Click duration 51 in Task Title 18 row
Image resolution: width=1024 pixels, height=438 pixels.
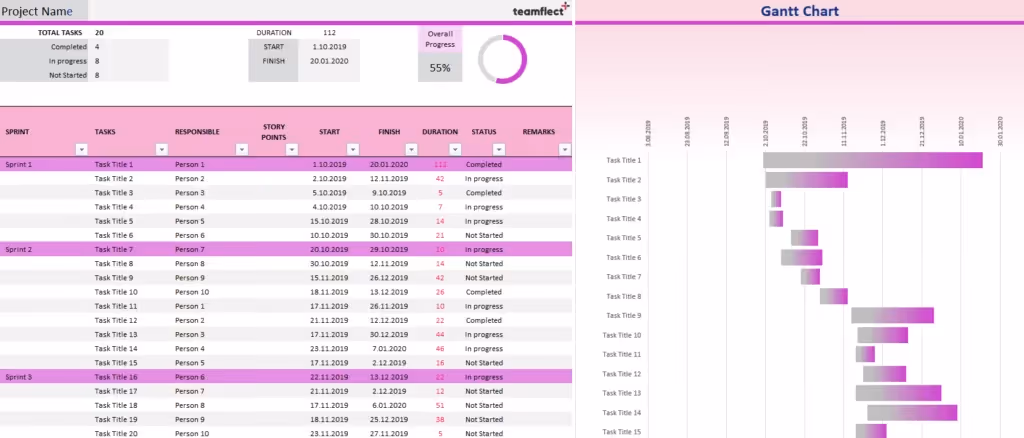(x=440, y=405)
